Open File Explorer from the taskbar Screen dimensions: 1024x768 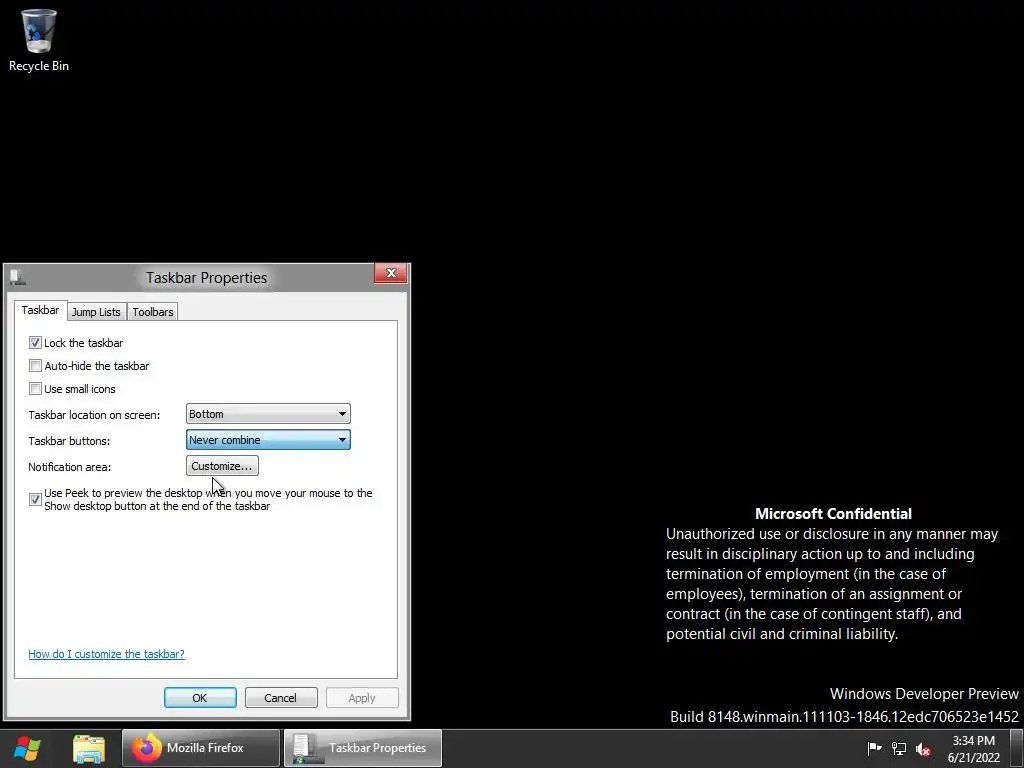(89, 748)
